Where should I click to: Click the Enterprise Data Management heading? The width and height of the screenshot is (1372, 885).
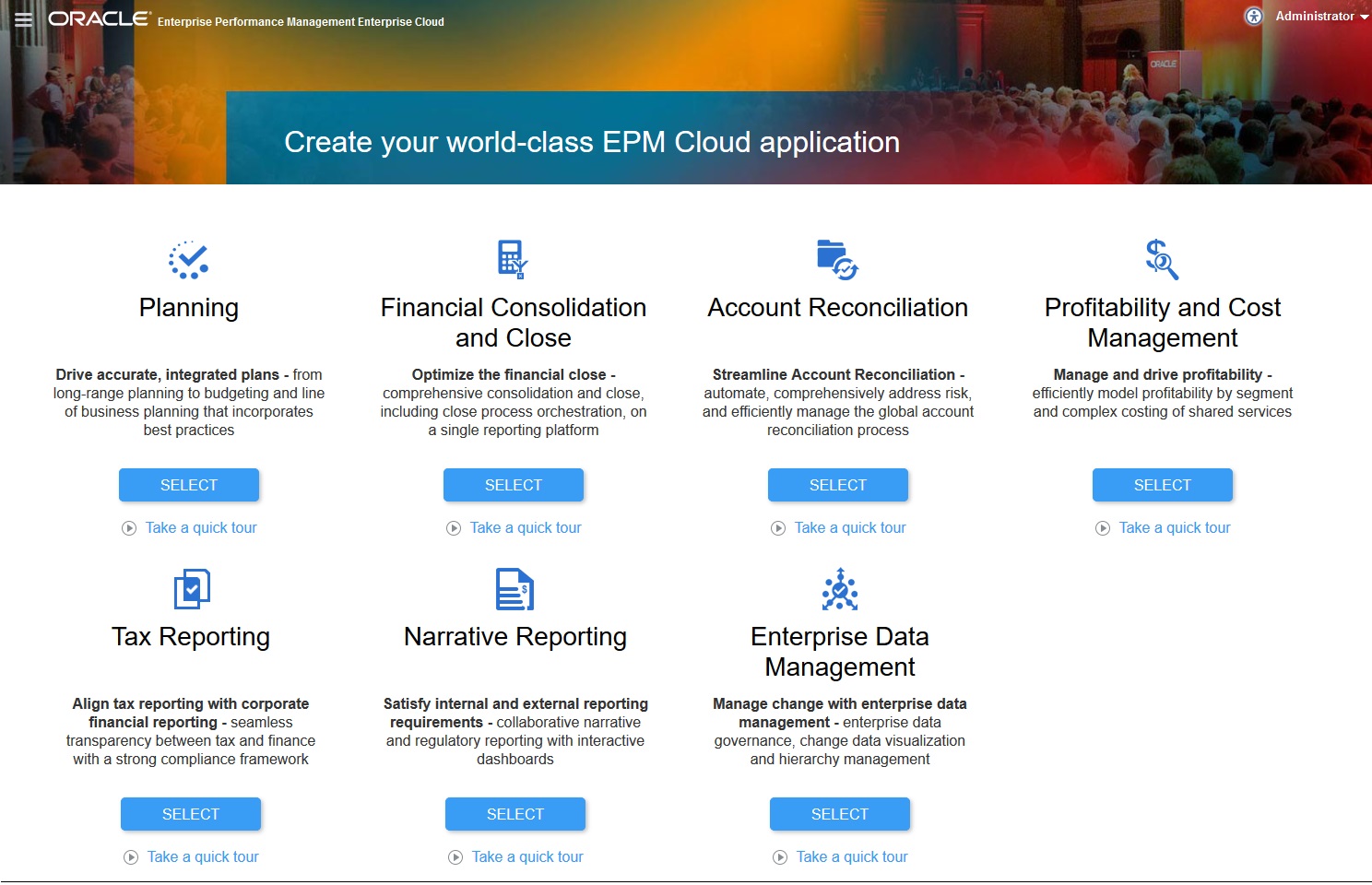tap(840, 652)
